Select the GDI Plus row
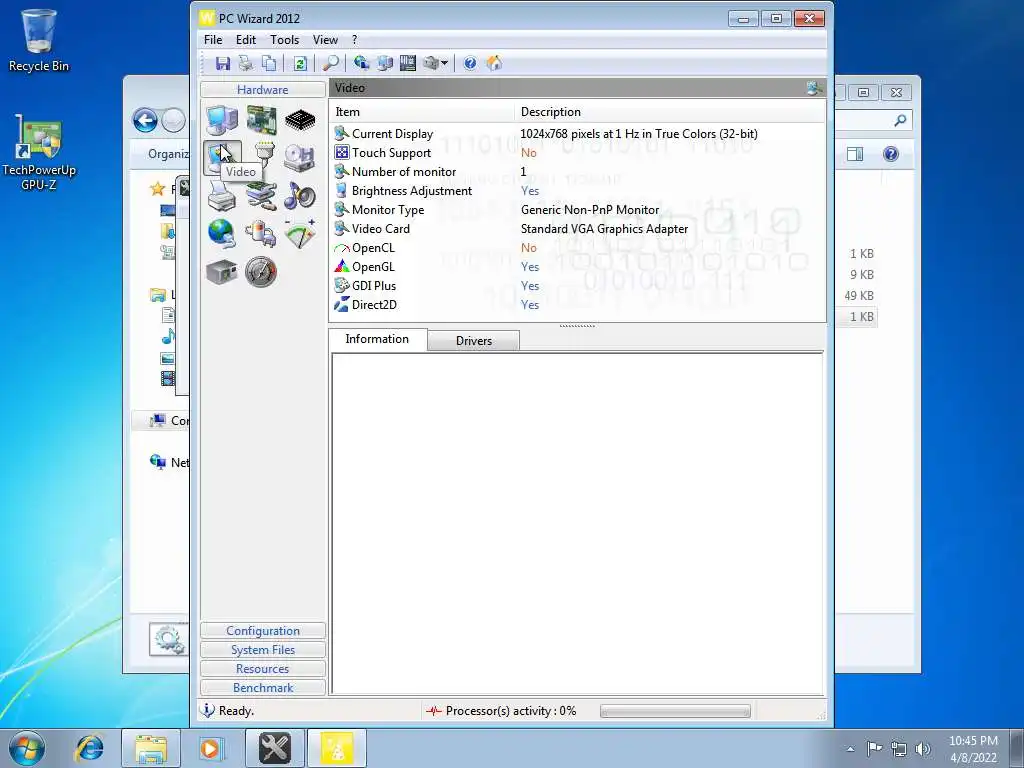This screenshot has width=1024, height=768. [577, 285]
